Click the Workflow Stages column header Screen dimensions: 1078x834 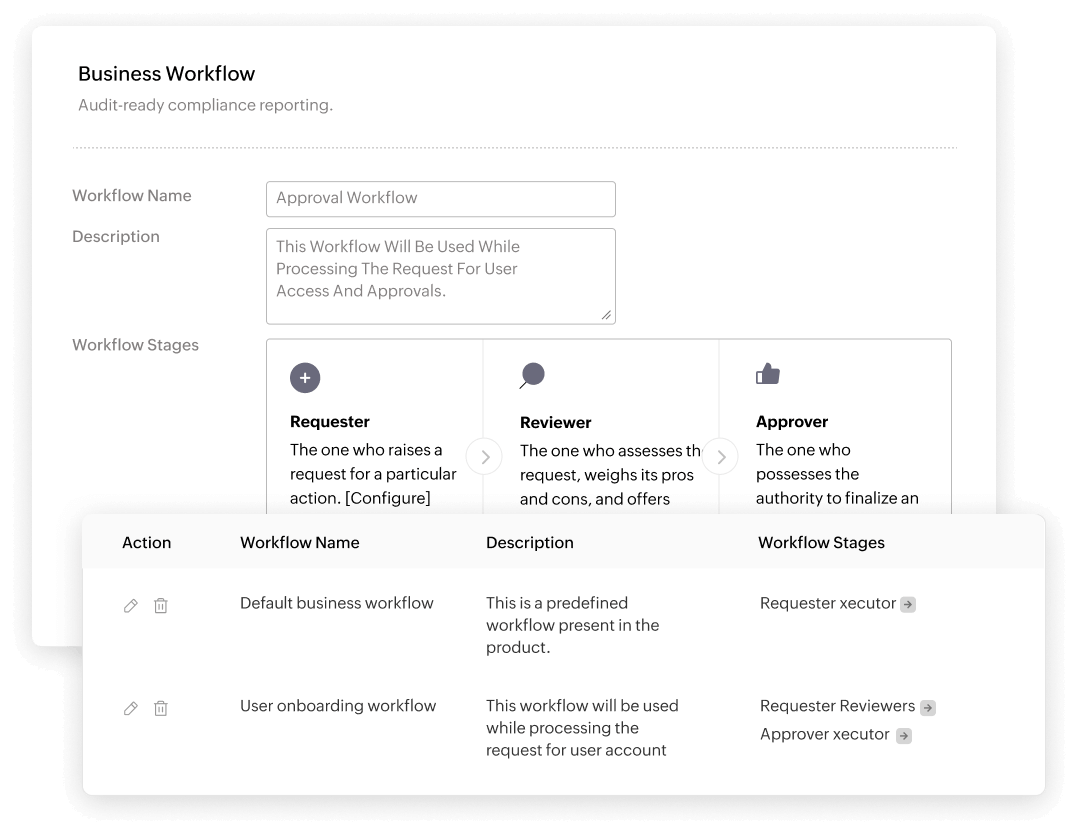coord(821,542)
